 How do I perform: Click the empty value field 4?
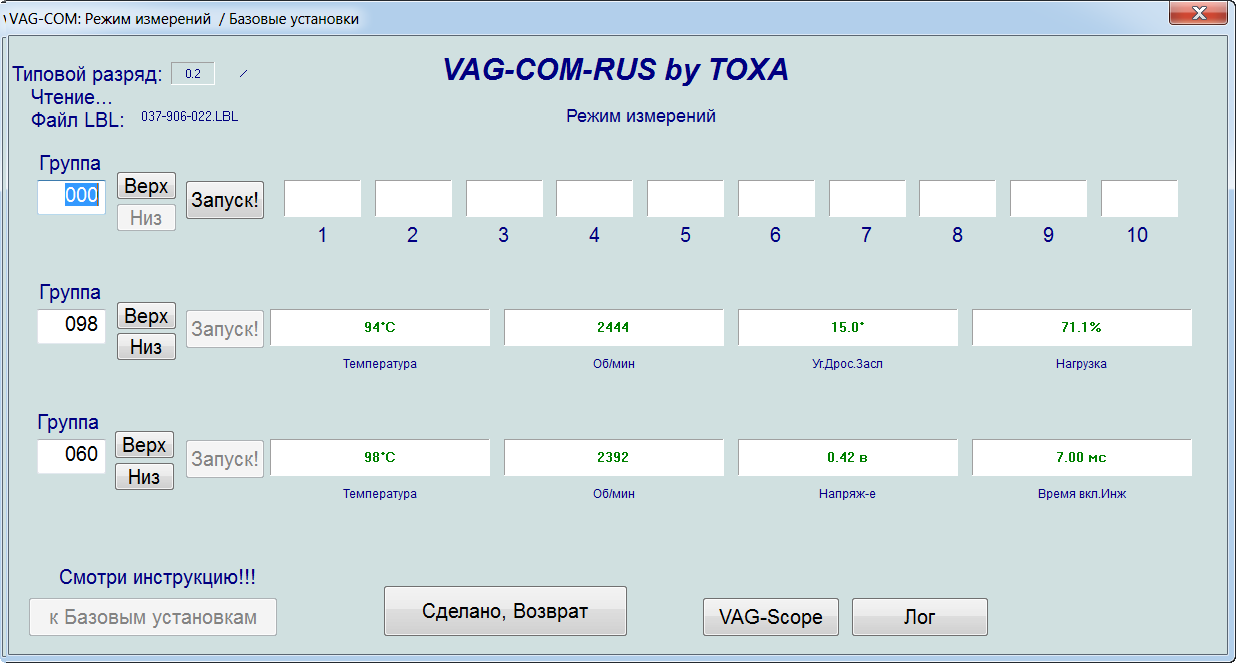pos(595,199)
